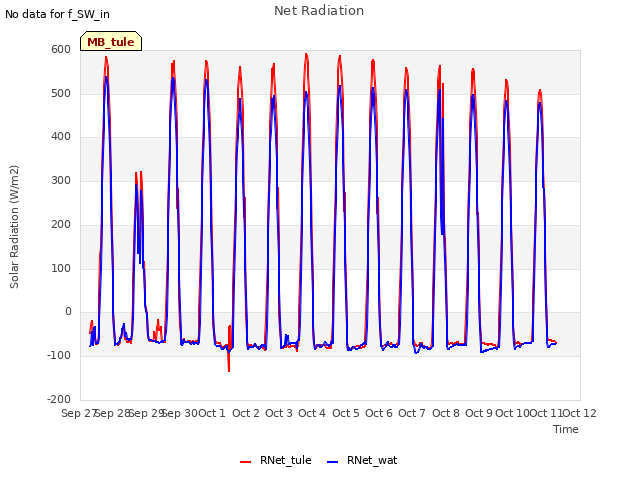This screenshot has width=640, height=480.
Task: Toggle the RNet_wat legend entry
Action: [362, 460]
